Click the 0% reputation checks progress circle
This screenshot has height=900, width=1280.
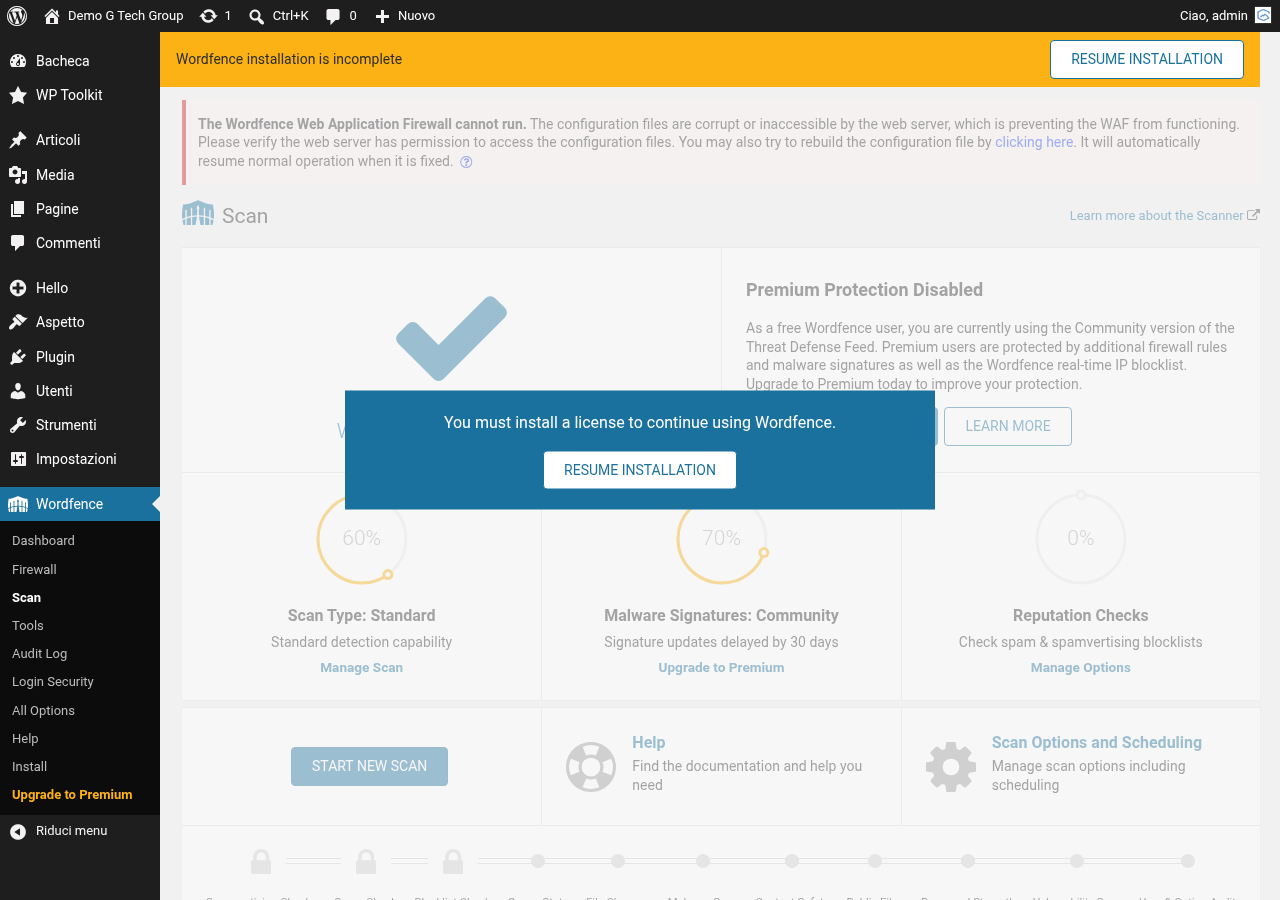point(1081,538)
